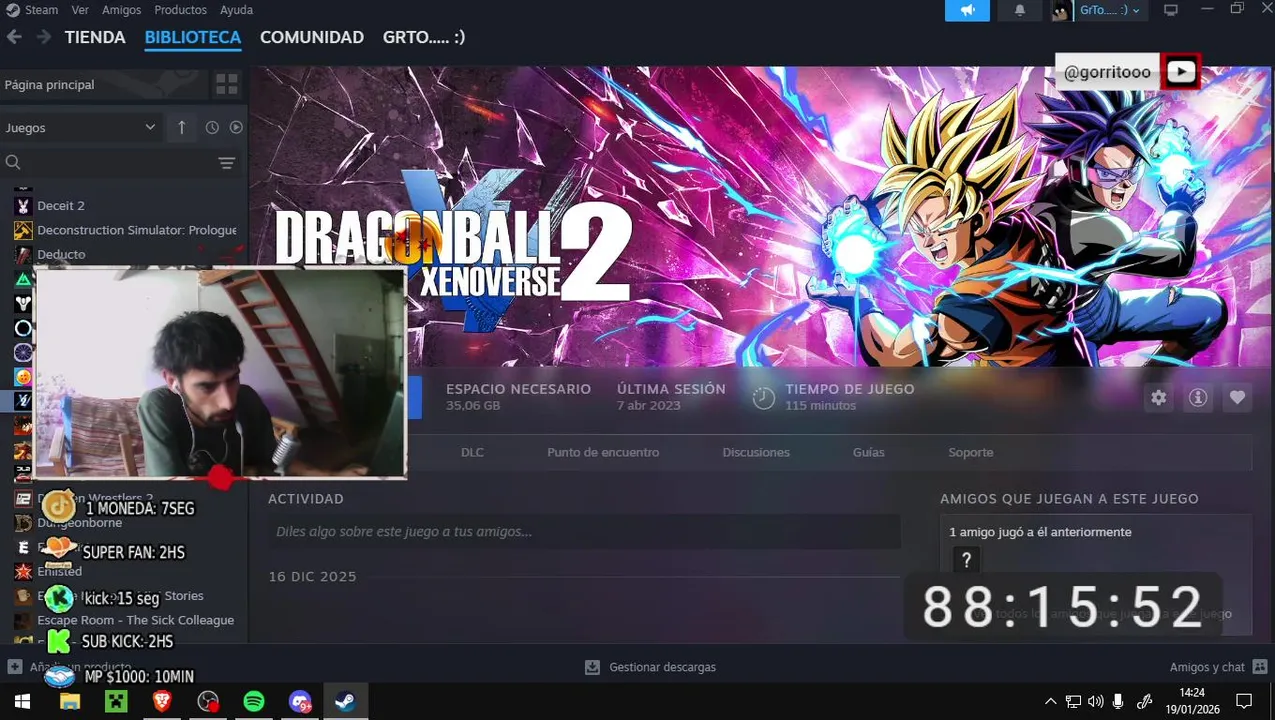Open File Explorer from taskbar
This screenshot has width=1275, height=720.
click(69, 702)
